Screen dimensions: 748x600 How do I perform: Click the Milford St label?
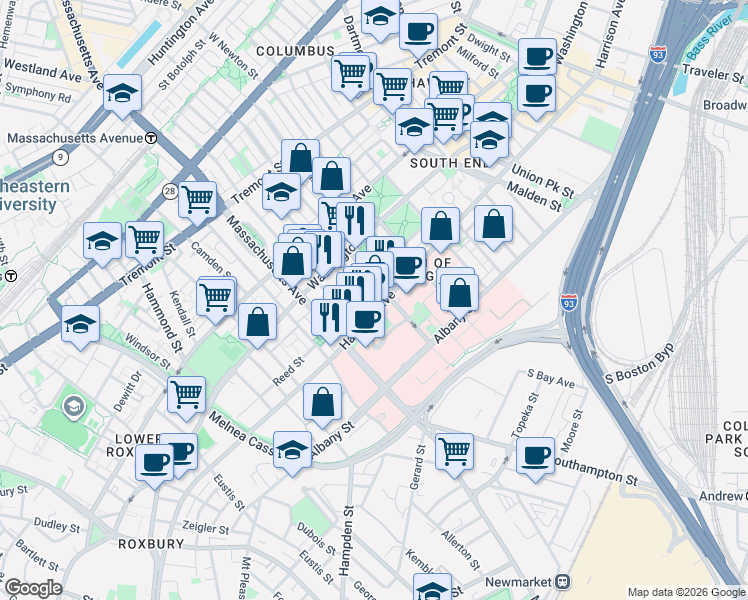(x=478, y=62)
